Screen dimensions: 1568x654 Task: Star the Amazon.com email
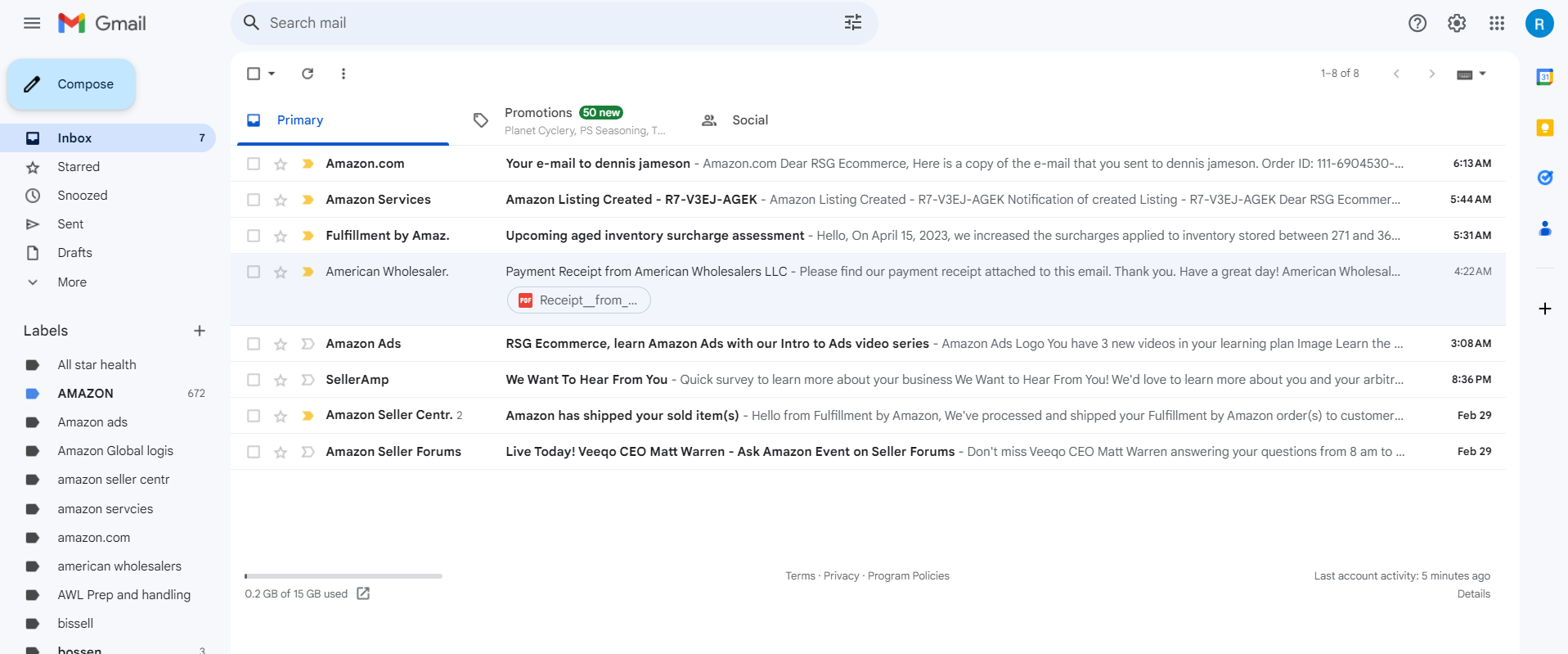click(x=281, y=164)
